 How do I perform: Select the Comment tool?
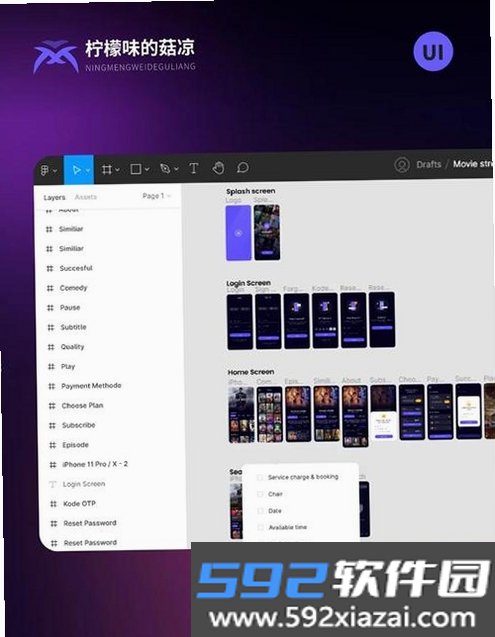[243, 167]
